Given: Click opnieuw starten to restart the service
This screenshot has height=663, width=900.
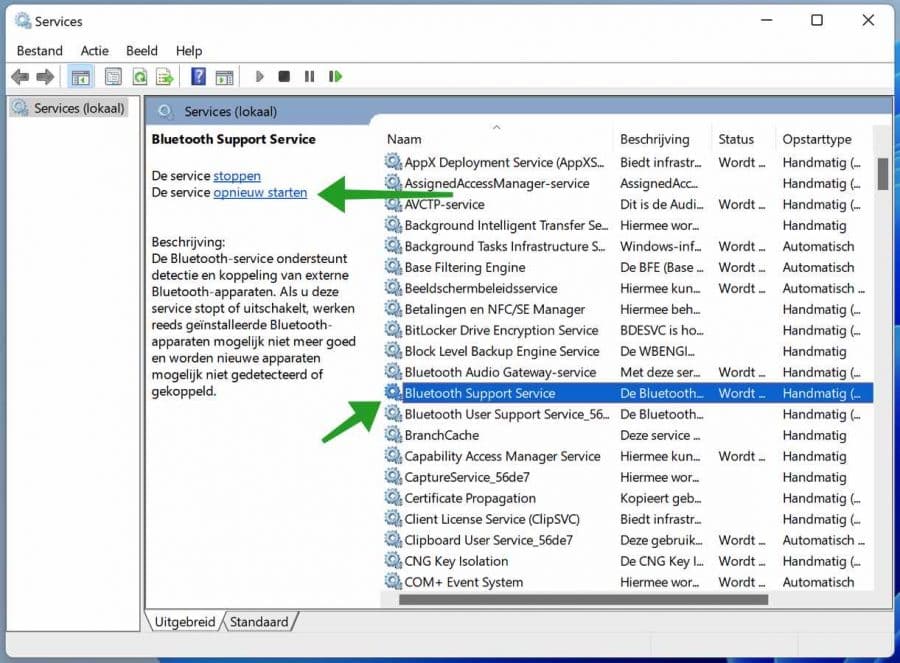Looking at the screenshot, I should click(259, 192).
